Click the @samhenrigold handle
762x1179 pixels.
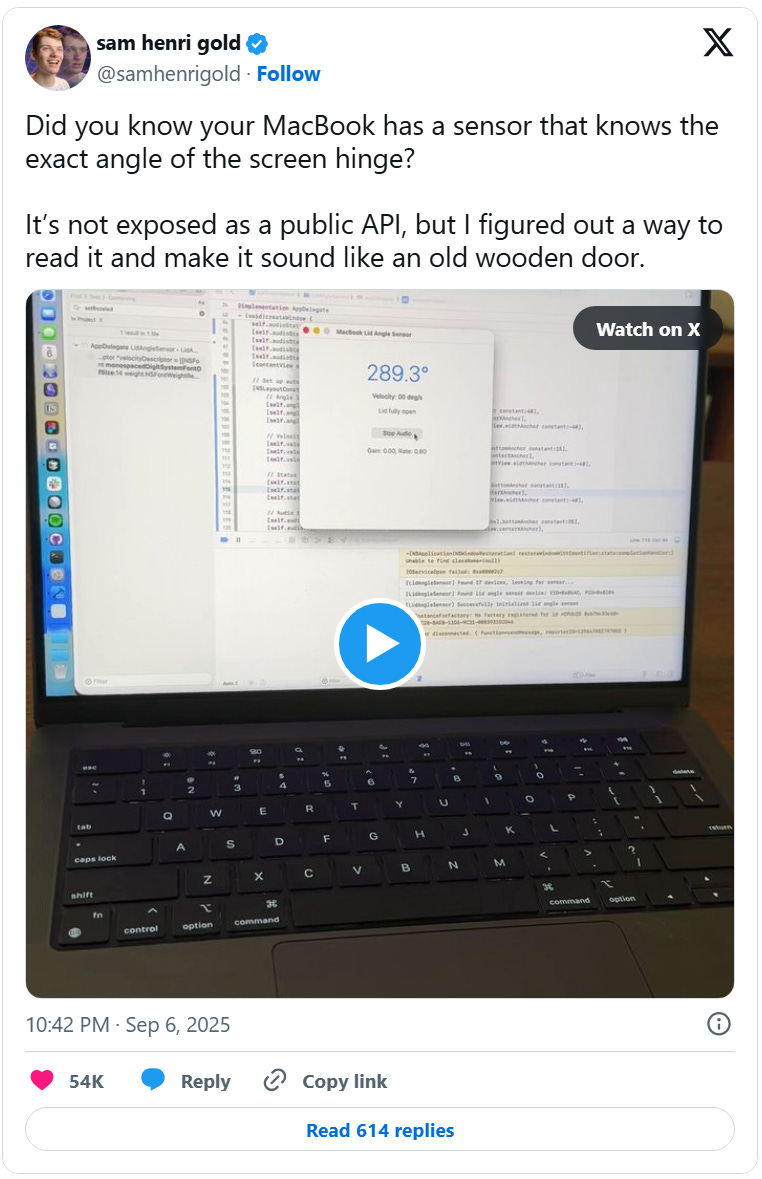168,74
